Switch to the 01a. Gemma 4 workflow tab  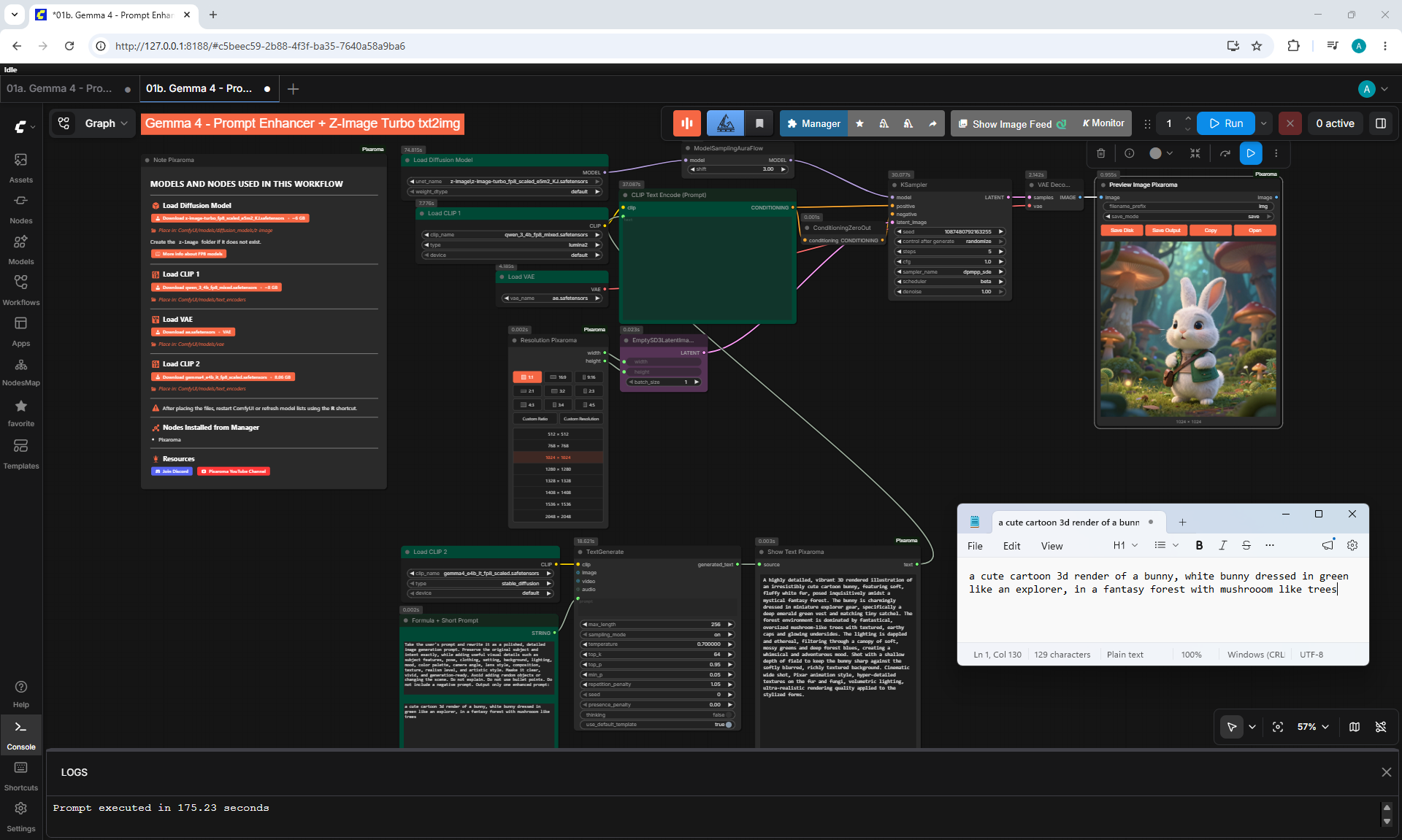tap(69, 89)
